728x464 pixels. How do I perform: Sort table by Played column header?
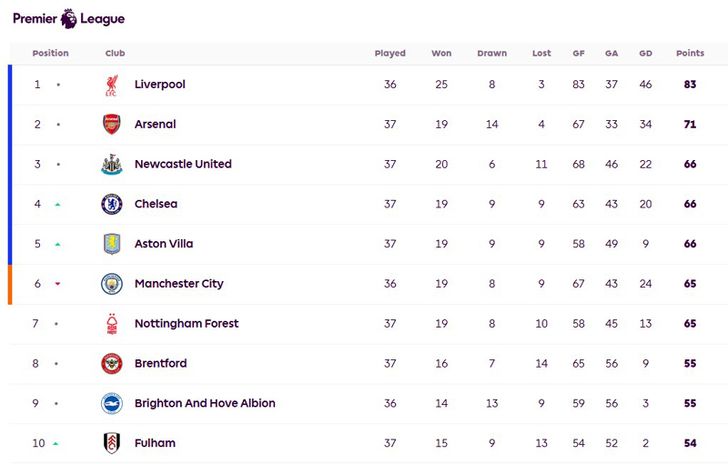click(390, 53)
